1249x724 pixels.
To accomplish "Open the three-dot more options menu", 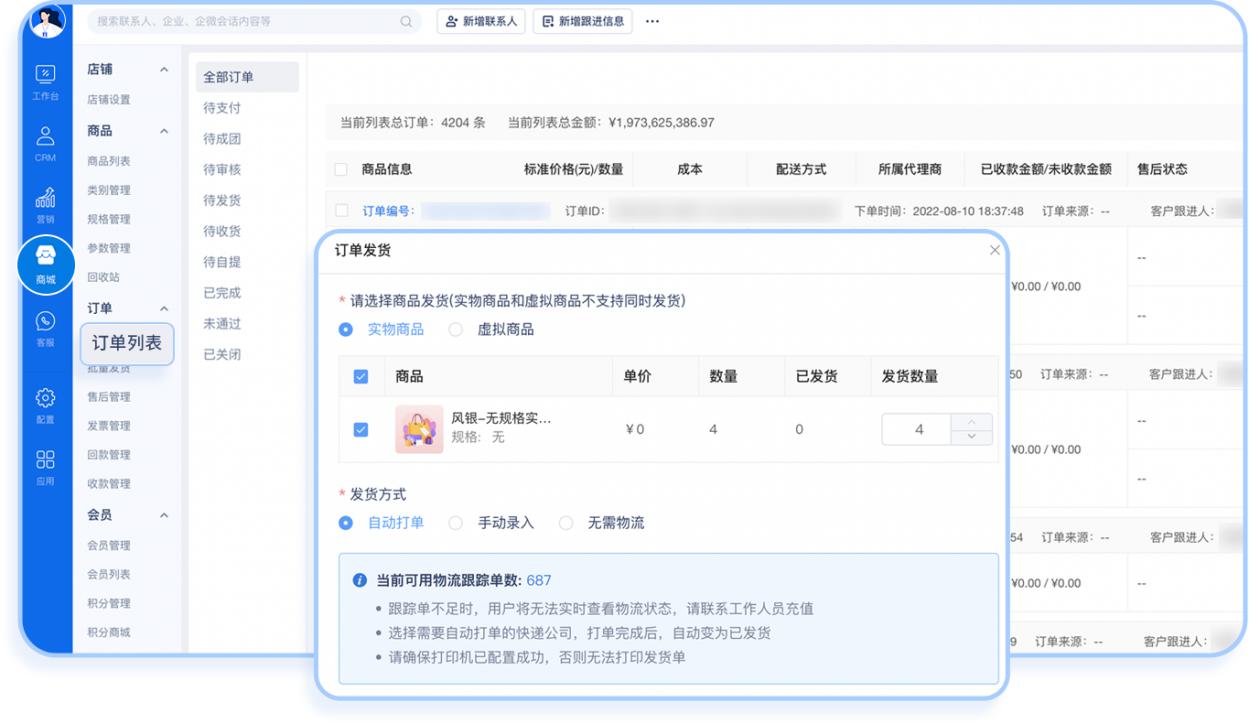I will [653, 21].
